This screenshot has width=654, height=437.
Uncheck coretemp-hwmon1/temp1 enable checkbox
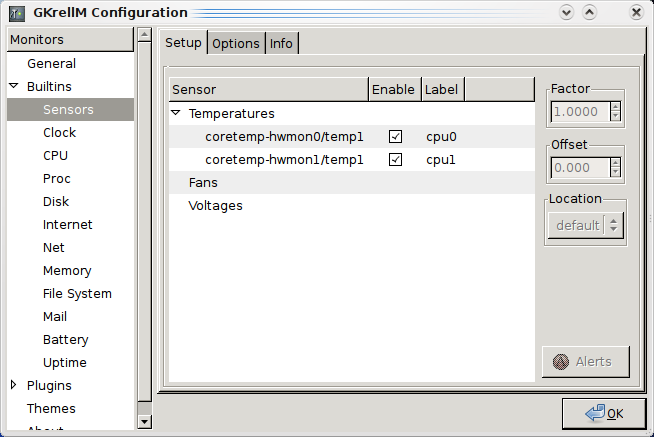pos(395,160)
